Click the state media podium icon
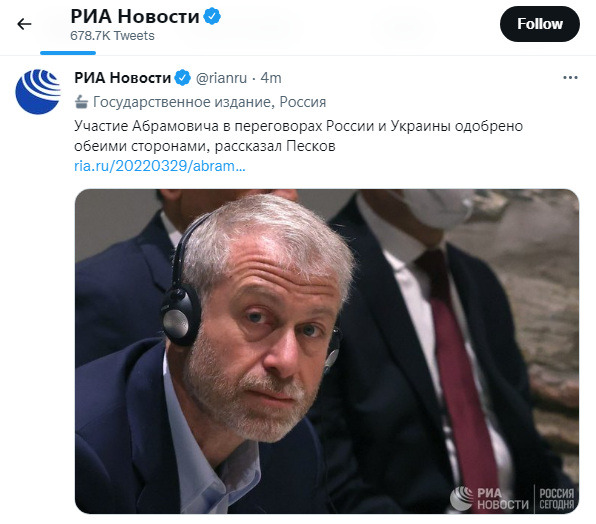This screenshot has height=524, width=596. (81, 102)
